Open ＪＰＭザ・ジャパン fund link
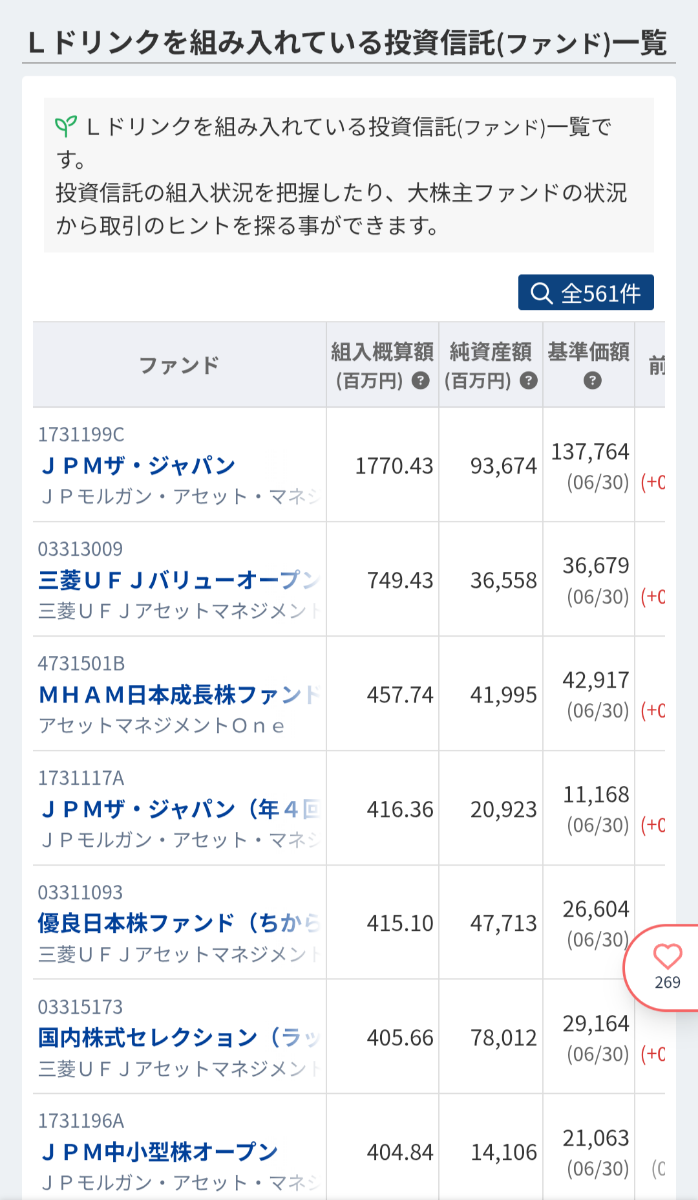Viewport: 698px width, 1200px height. (x=137, y=465)
